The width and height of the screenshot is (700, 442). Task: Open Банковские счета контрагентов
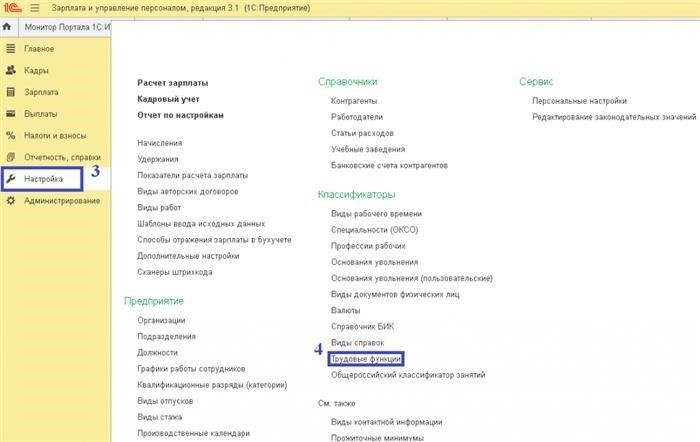(x=389, y=165)
